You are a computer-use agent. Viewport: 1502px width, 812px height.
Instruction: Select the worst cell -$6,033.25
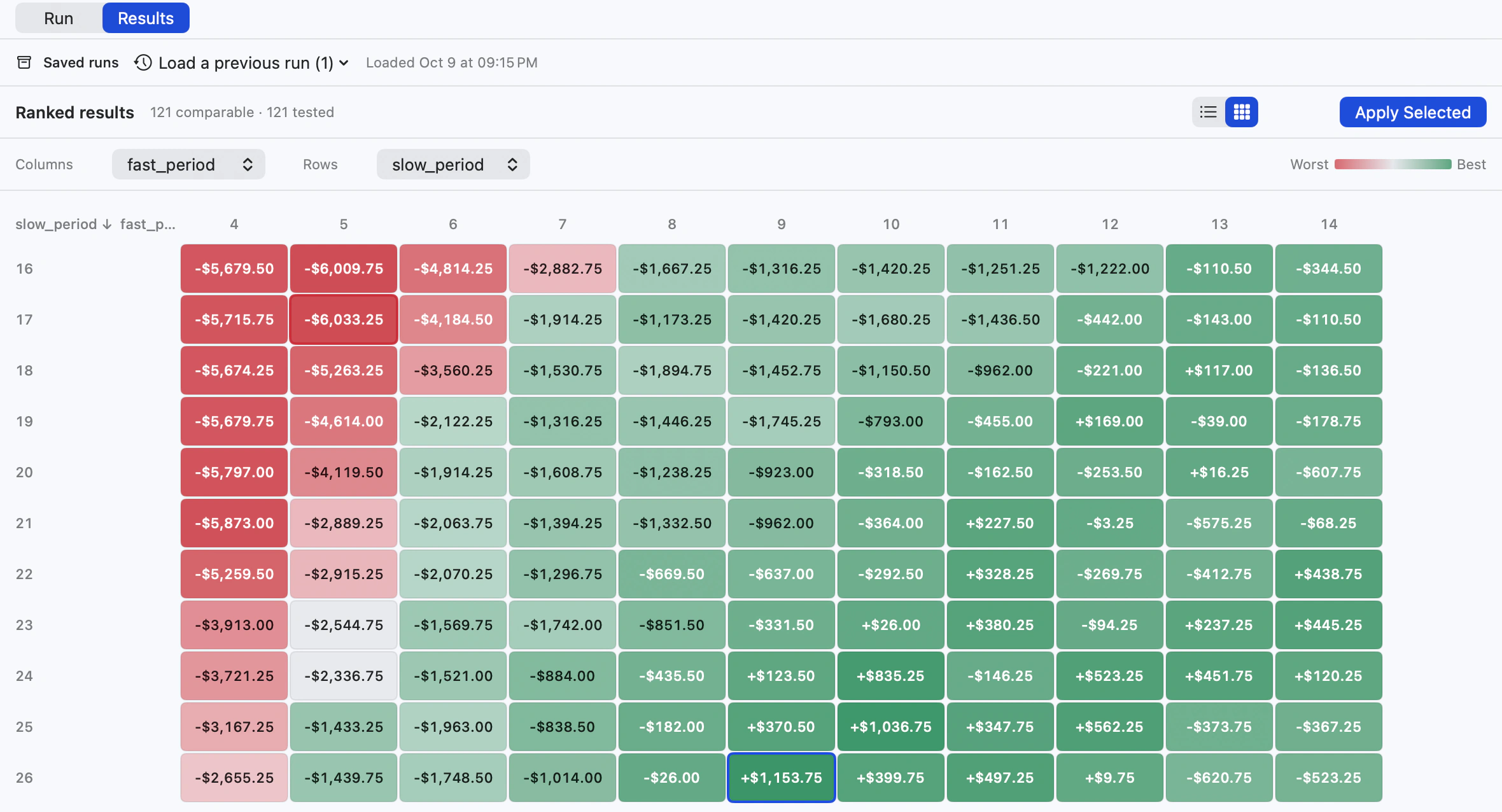click(x=344, y=319)
